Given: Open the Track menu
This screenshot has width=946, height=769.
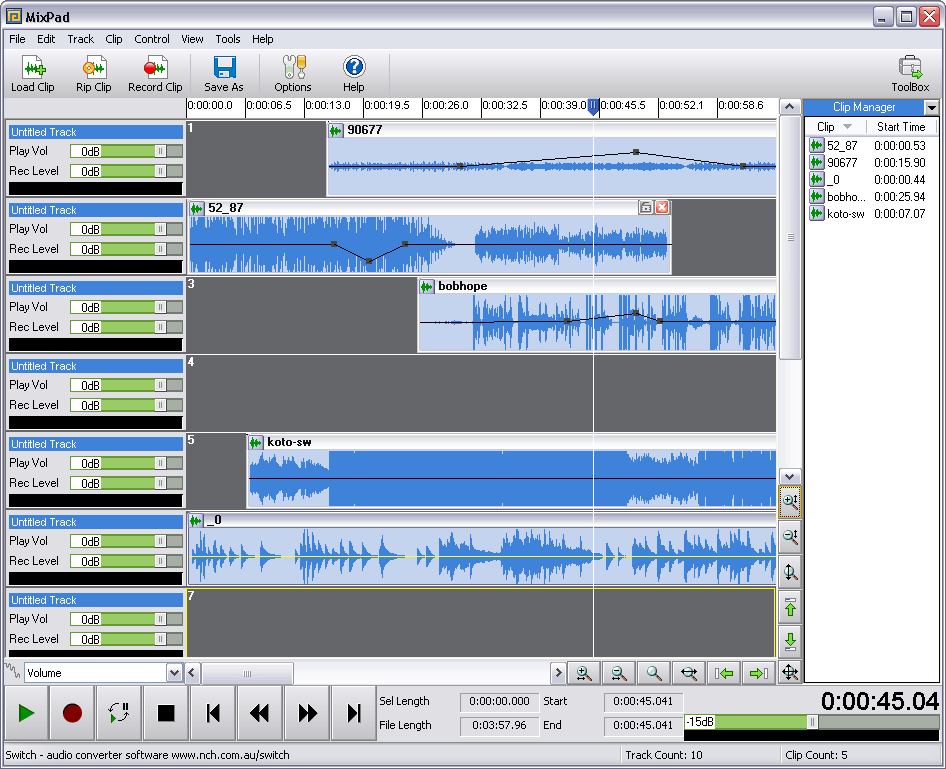Looking at the screenshot, I should coord(80,39).
